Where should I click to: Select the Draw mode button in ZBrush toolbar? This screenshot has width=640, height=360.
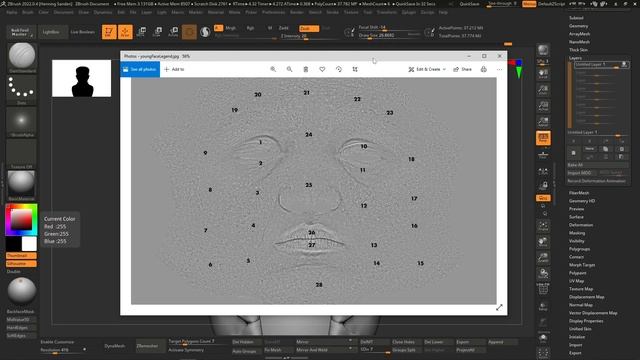pyautogui.click(x=125, y=32)
